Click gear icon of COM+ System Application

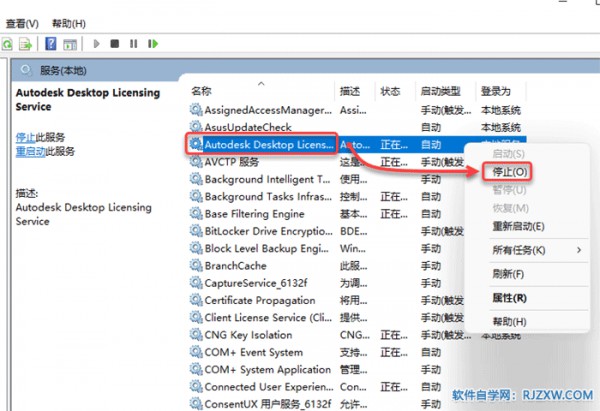[196, 369]
